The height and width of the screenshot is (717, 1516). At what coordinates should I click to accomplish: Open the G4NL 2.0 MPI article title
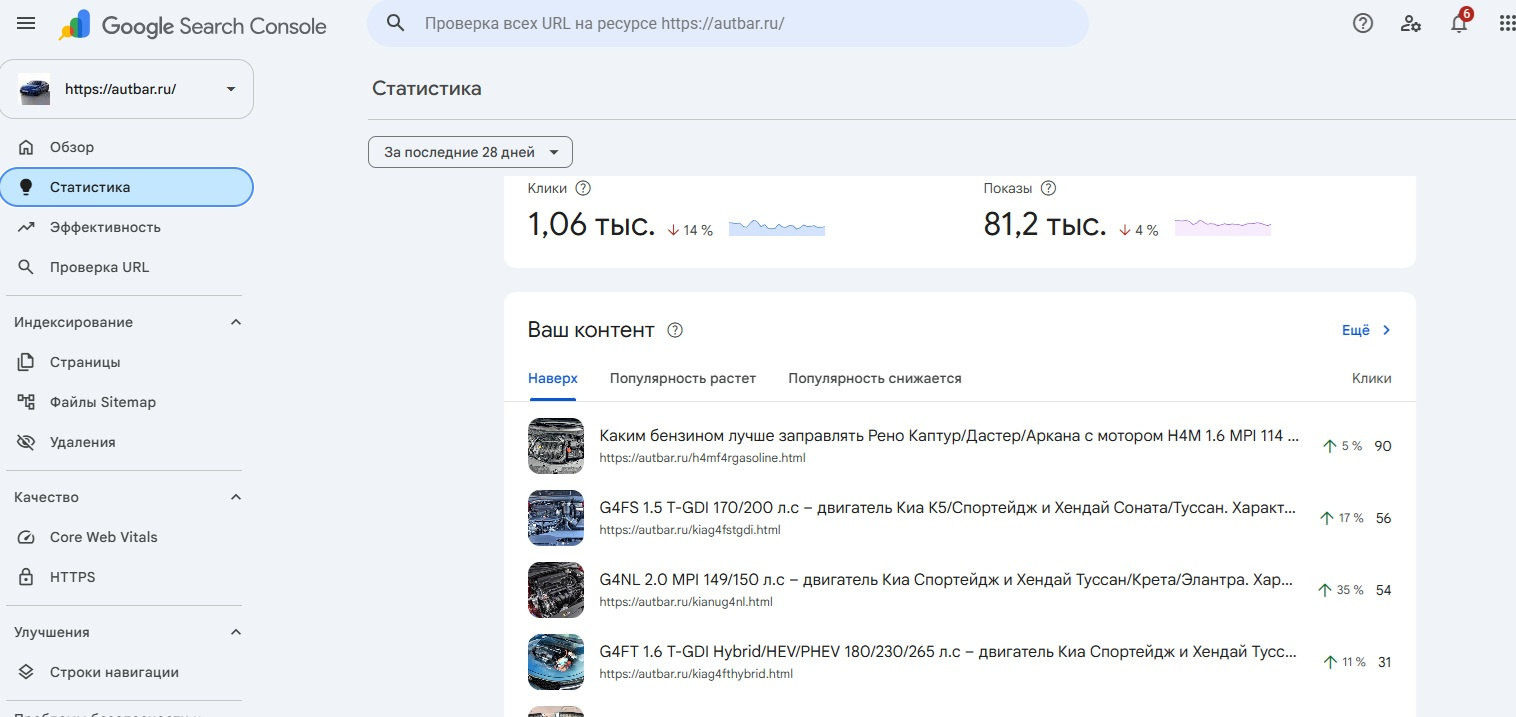[946, 580]
